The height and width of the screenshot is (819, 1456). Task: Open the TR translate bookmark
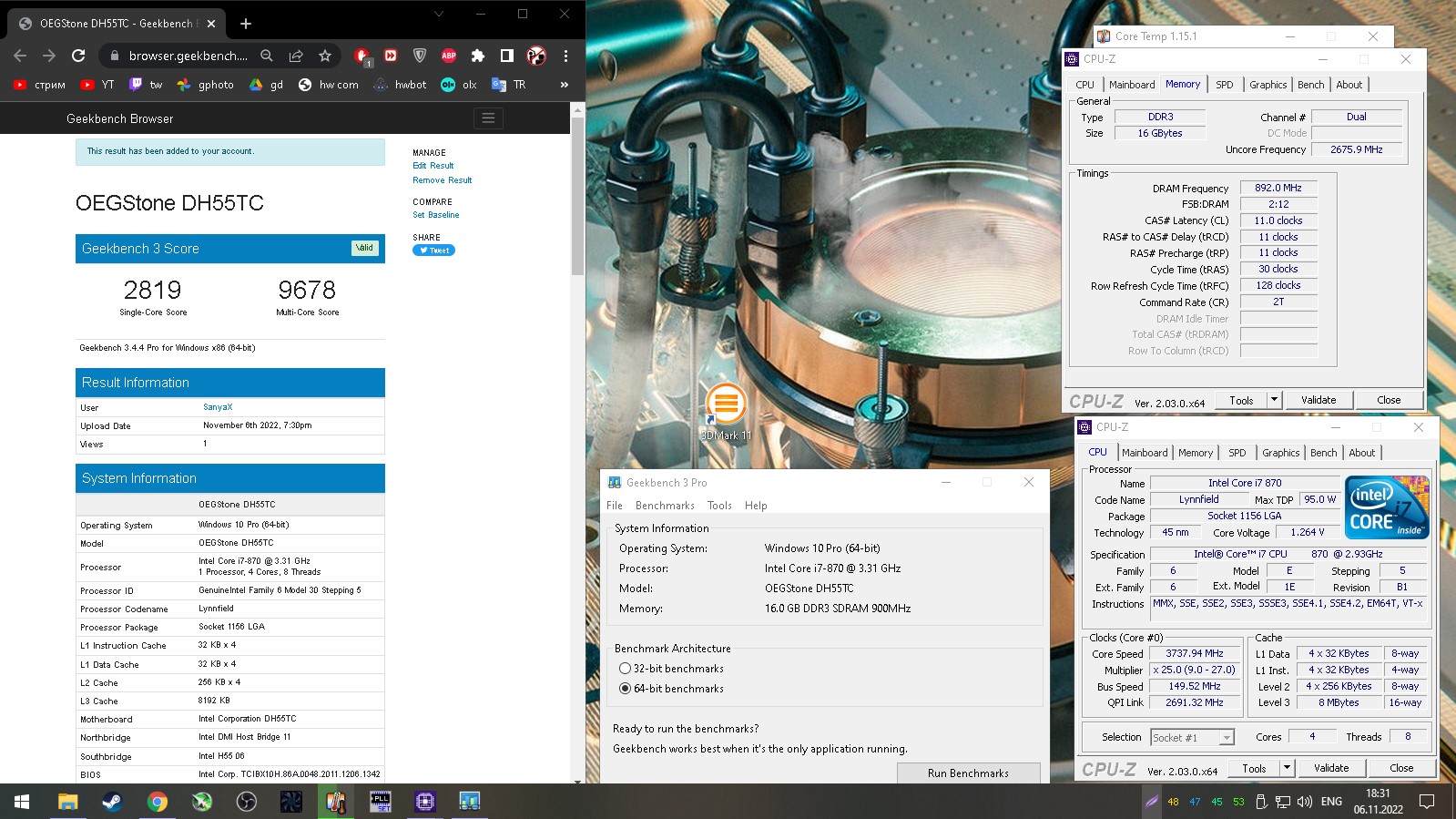(509, 85)
